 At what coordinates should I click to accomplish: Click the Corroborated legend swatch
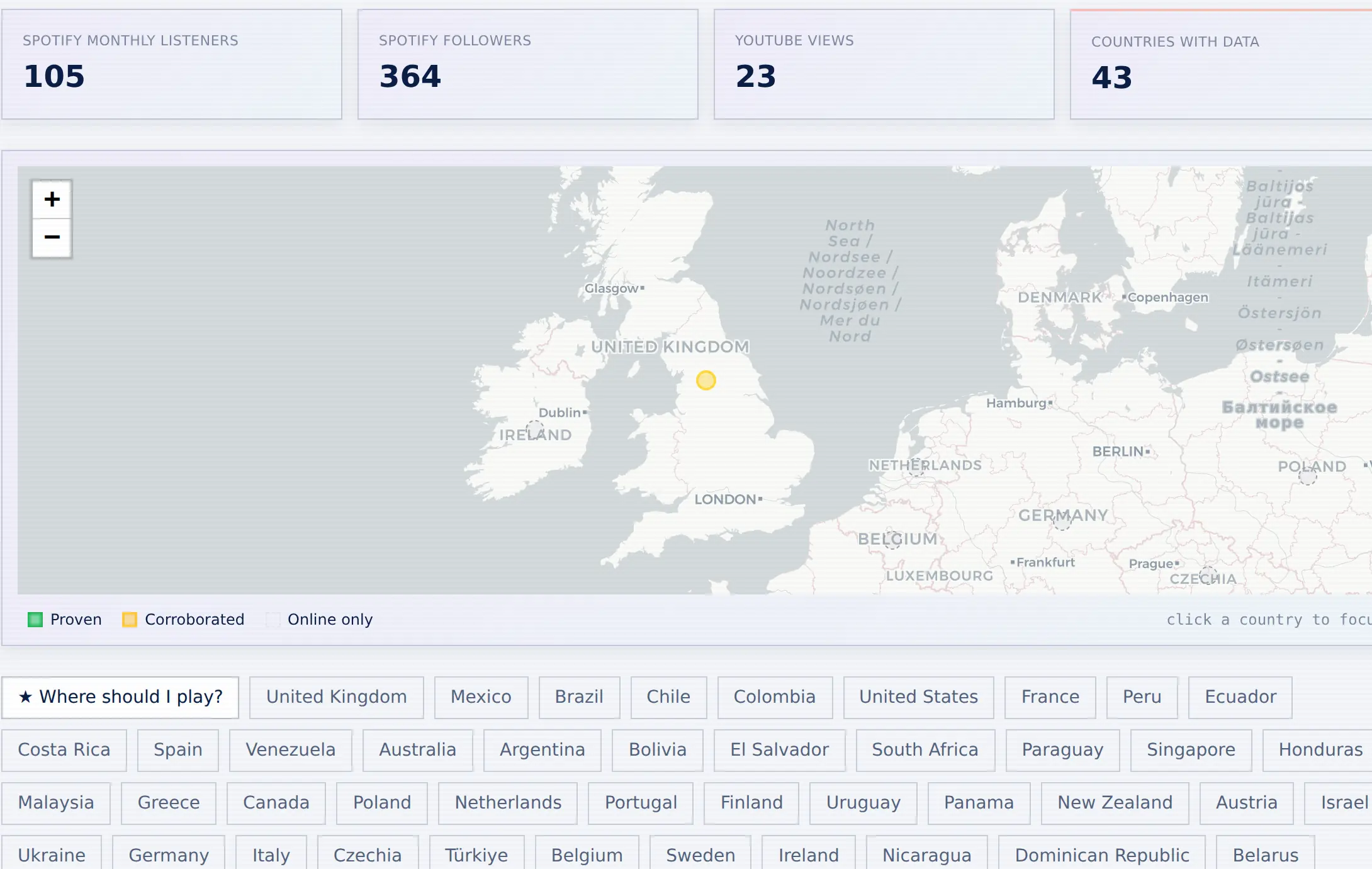click(x=130, y=620)
